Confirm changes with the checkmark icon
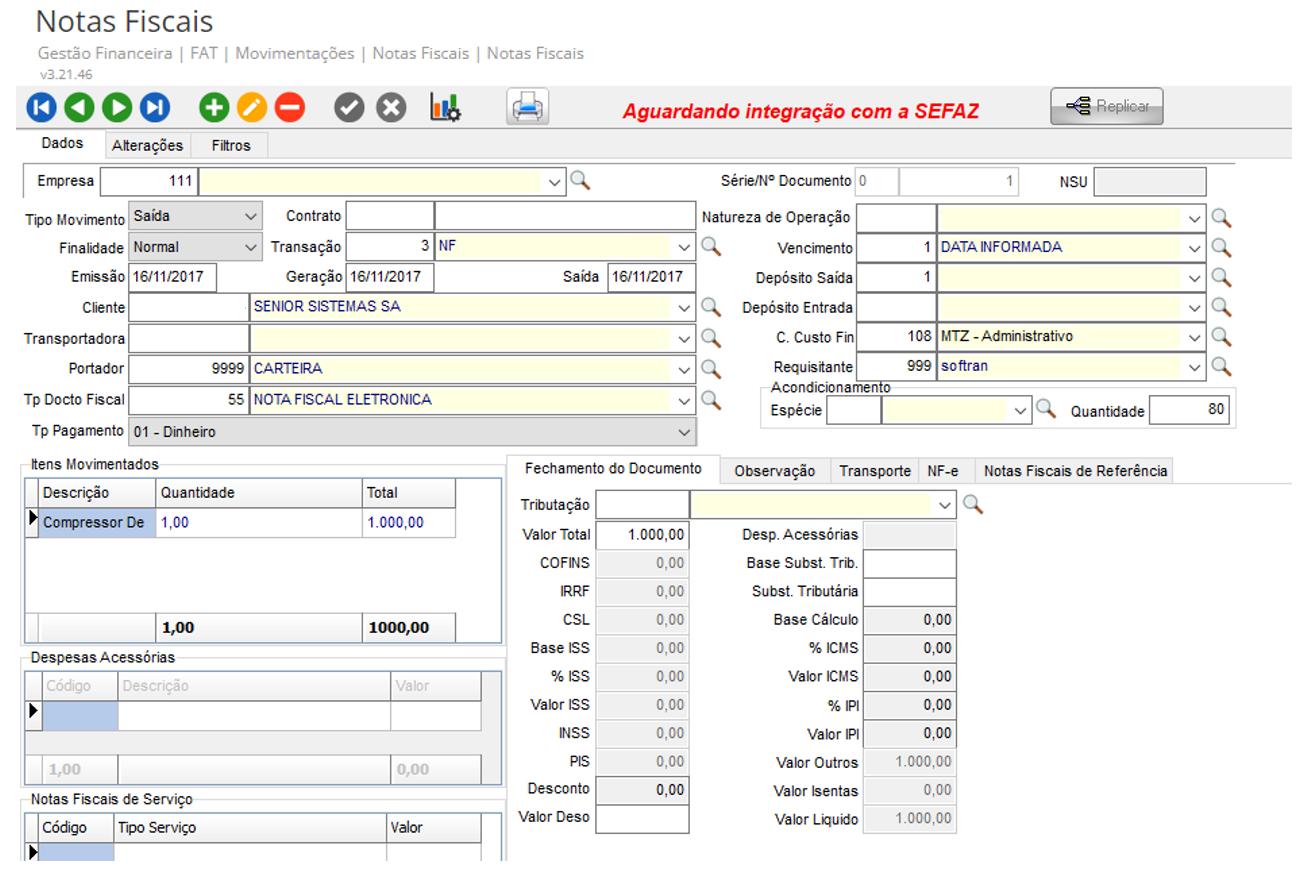This screenshot has height=870, width=1305. [x=349, y=107]
